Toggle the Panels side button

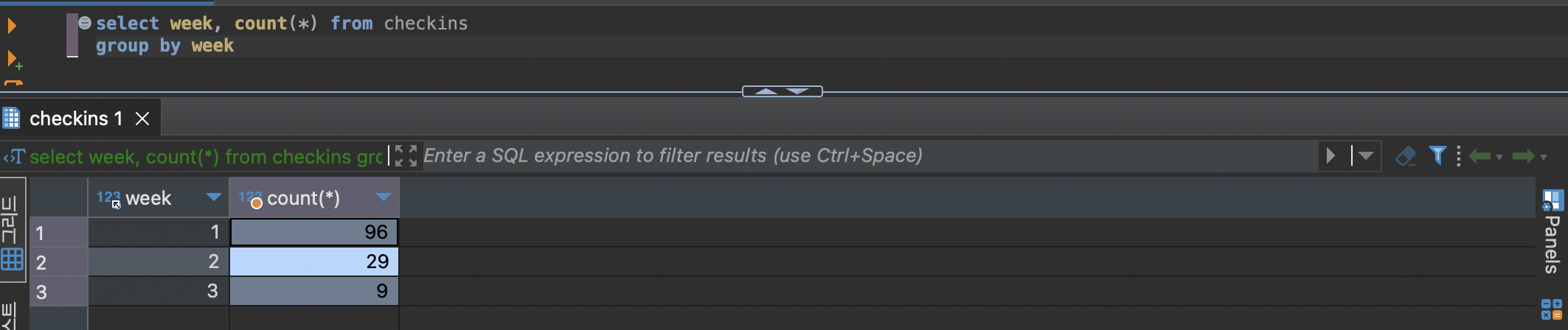coord(1552,232)
